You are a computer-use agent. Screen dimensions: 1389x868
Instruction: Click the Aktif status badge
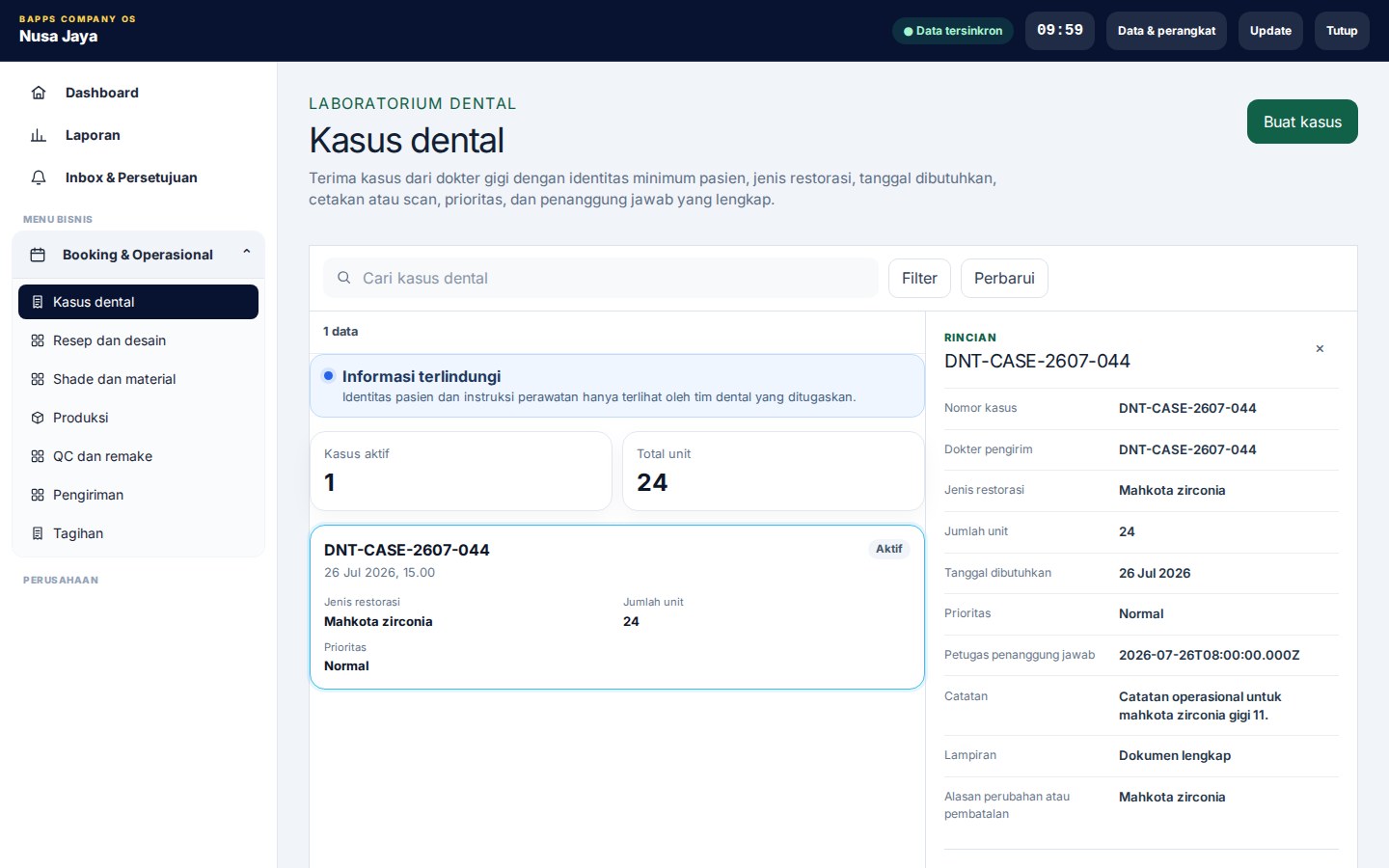888,549
